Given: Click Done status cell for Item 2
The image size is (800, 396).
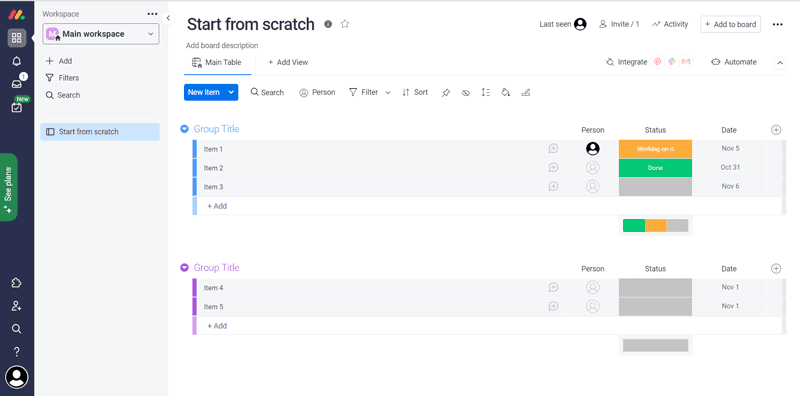Looking at the screenshot, I should point(655,168).
